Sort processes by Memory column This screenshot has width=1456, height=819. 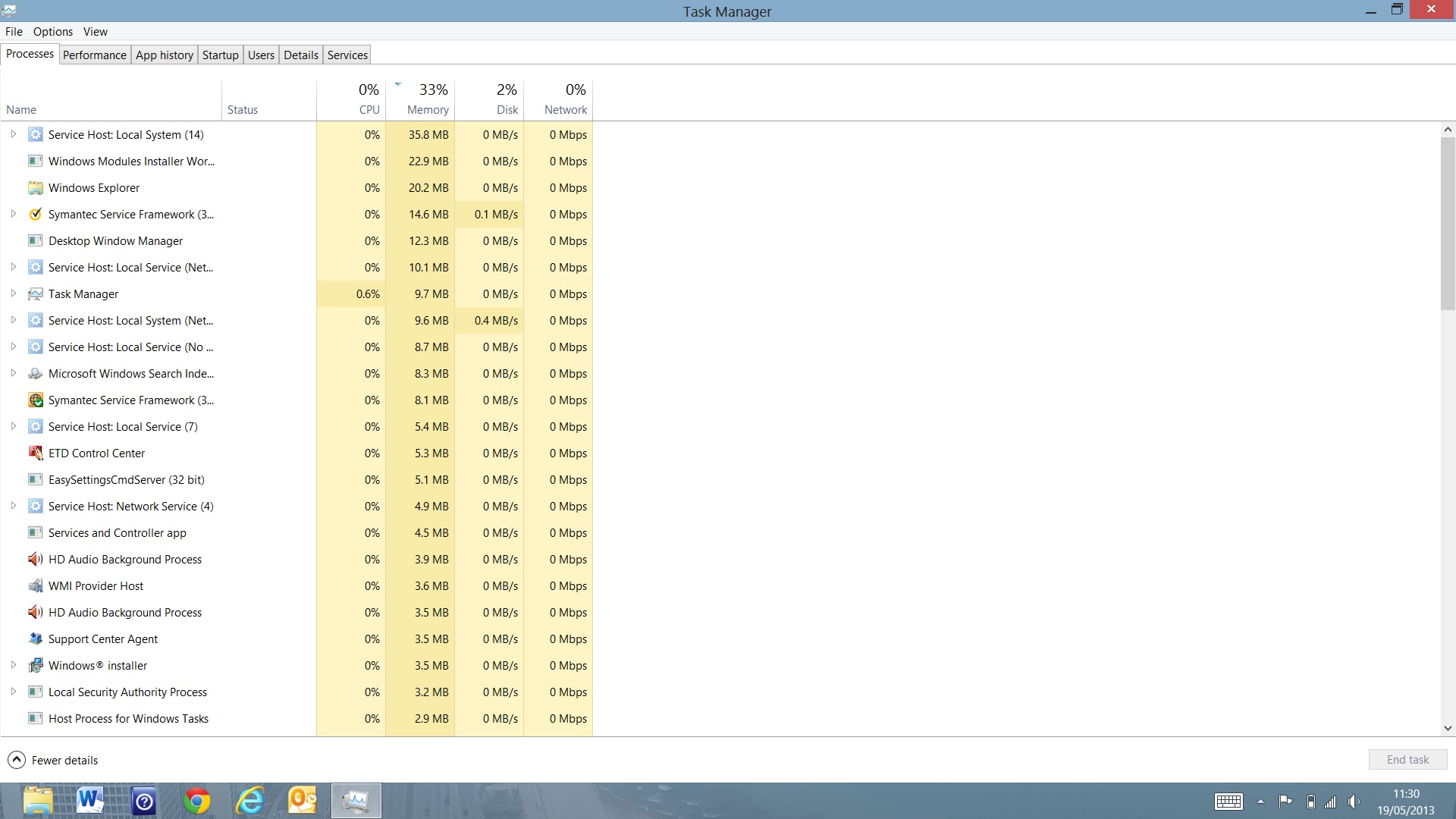(x=420, y=99)
